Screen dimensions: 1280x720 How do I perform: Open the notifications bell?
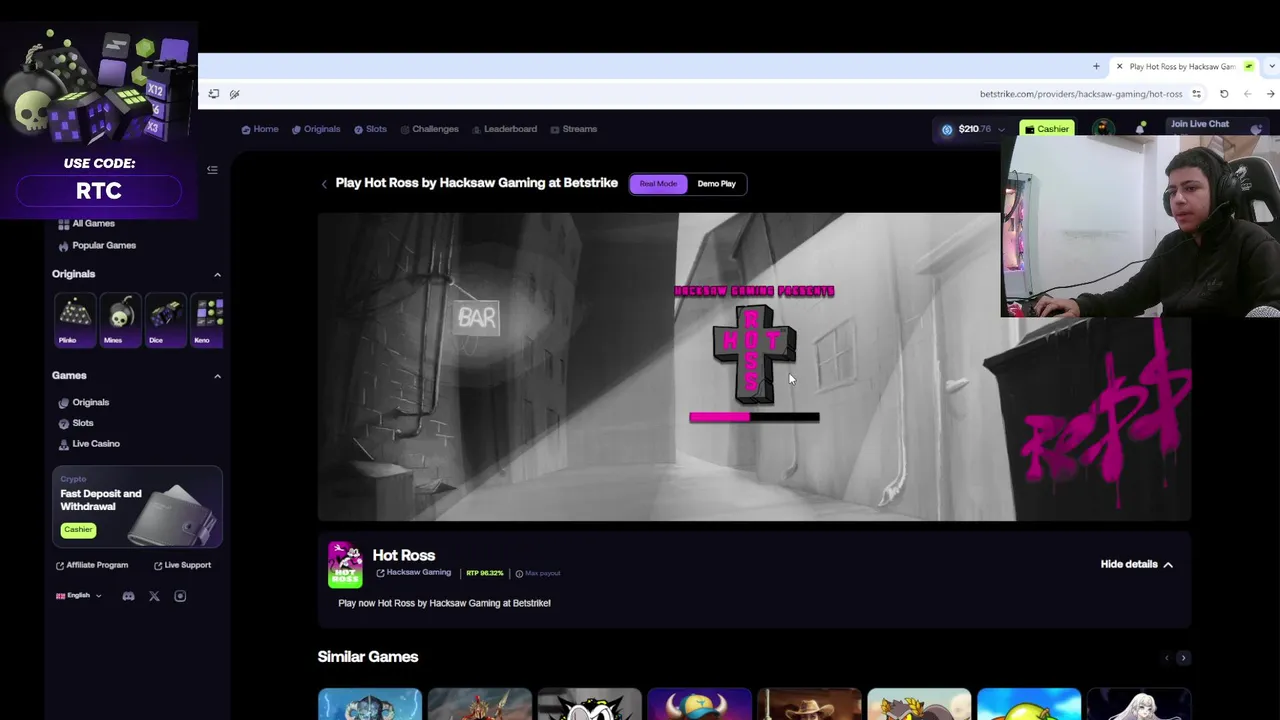point(1141,128)
